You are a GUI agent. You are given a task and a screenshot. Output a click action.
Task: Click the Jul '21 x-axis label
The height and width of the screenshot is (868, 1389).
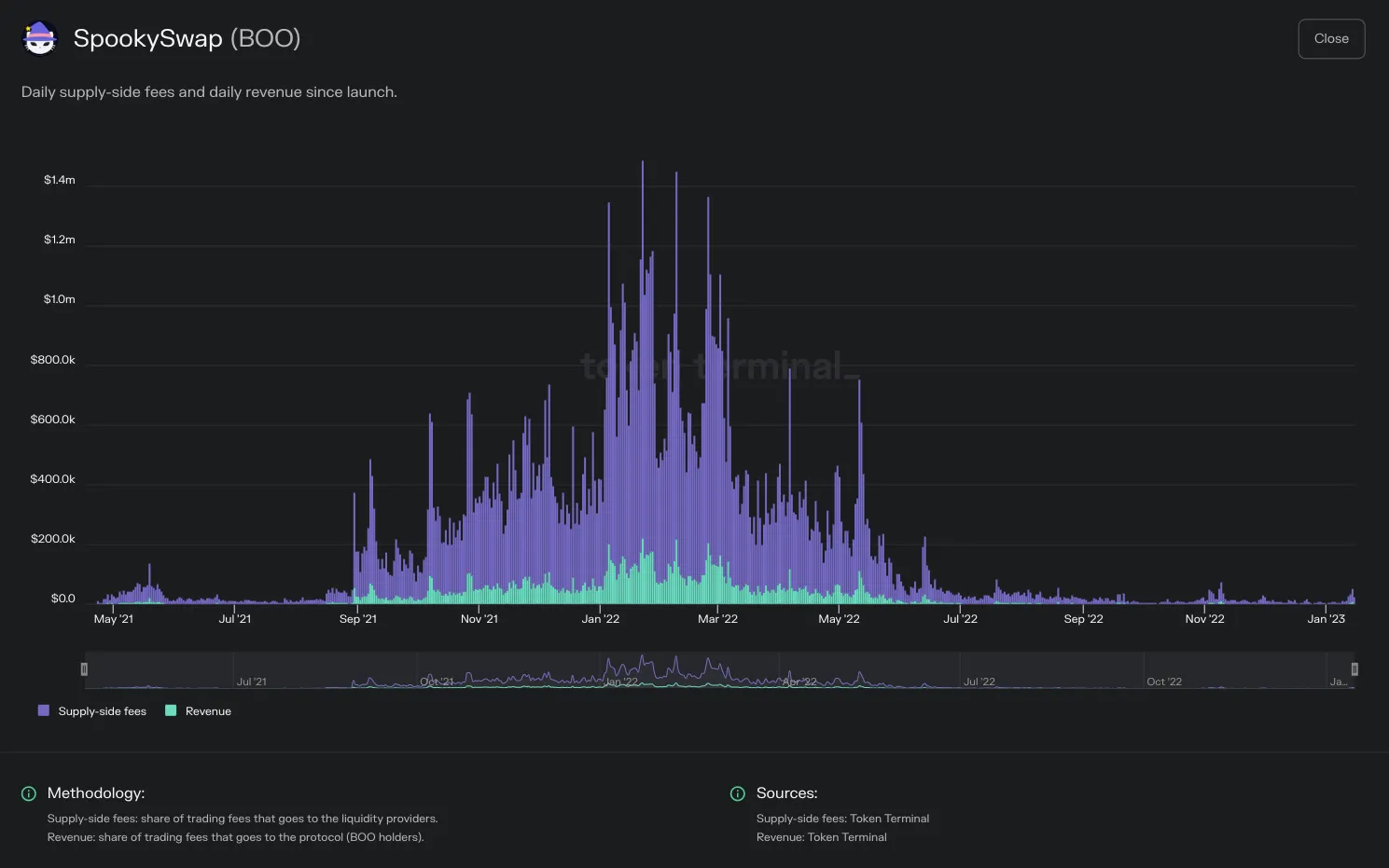[x=235, y=619]
